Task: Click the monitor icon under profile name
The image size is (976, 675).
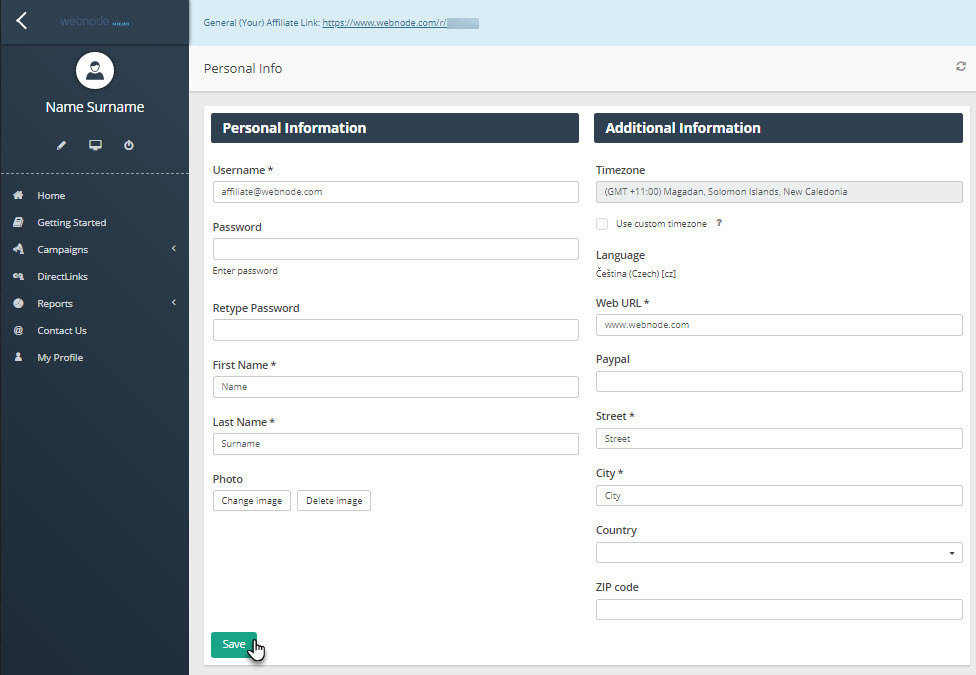Action: point(95,146)
